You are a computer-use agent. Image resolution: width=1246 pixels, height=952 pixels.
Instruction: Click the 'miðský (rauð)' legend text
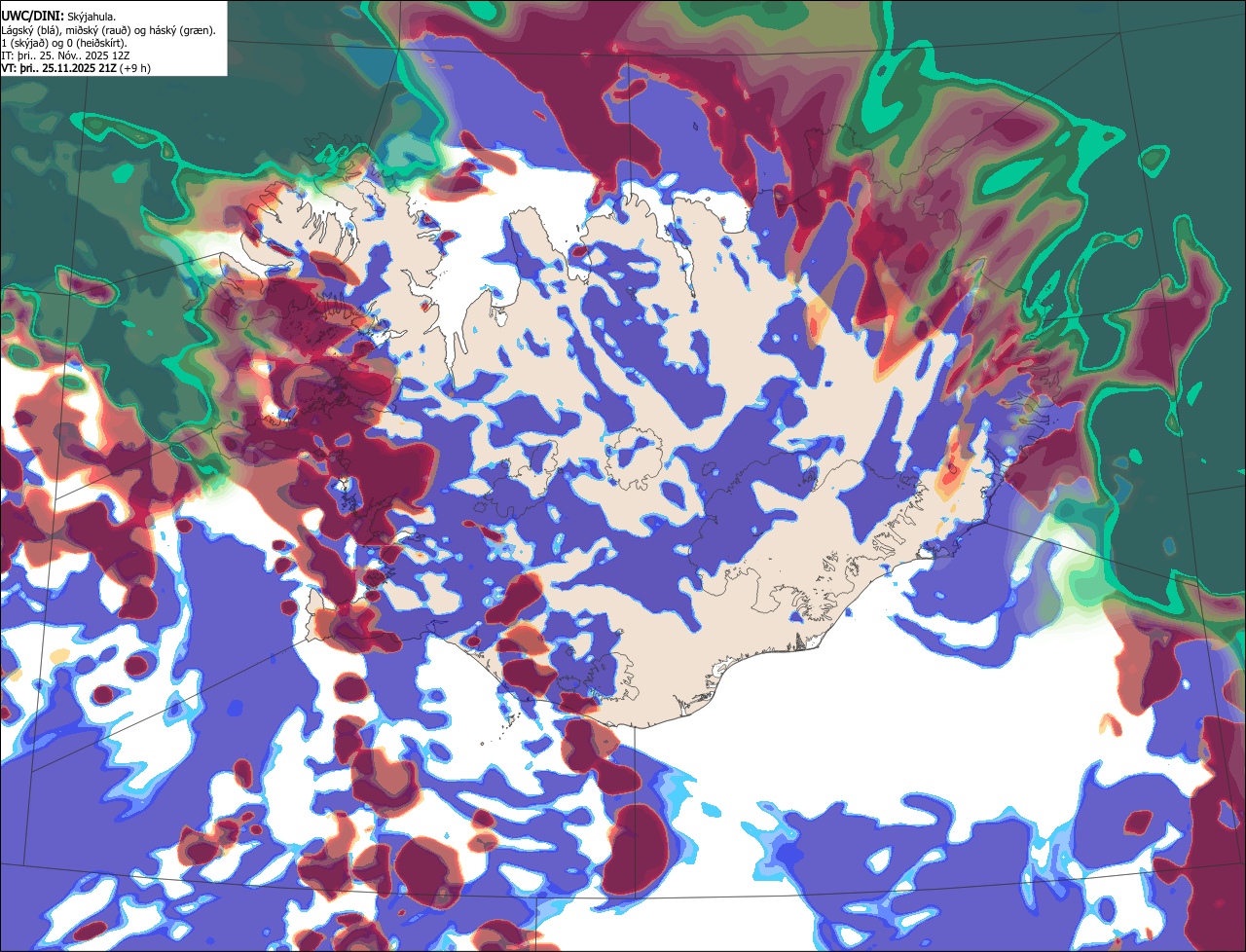point(98,30)
